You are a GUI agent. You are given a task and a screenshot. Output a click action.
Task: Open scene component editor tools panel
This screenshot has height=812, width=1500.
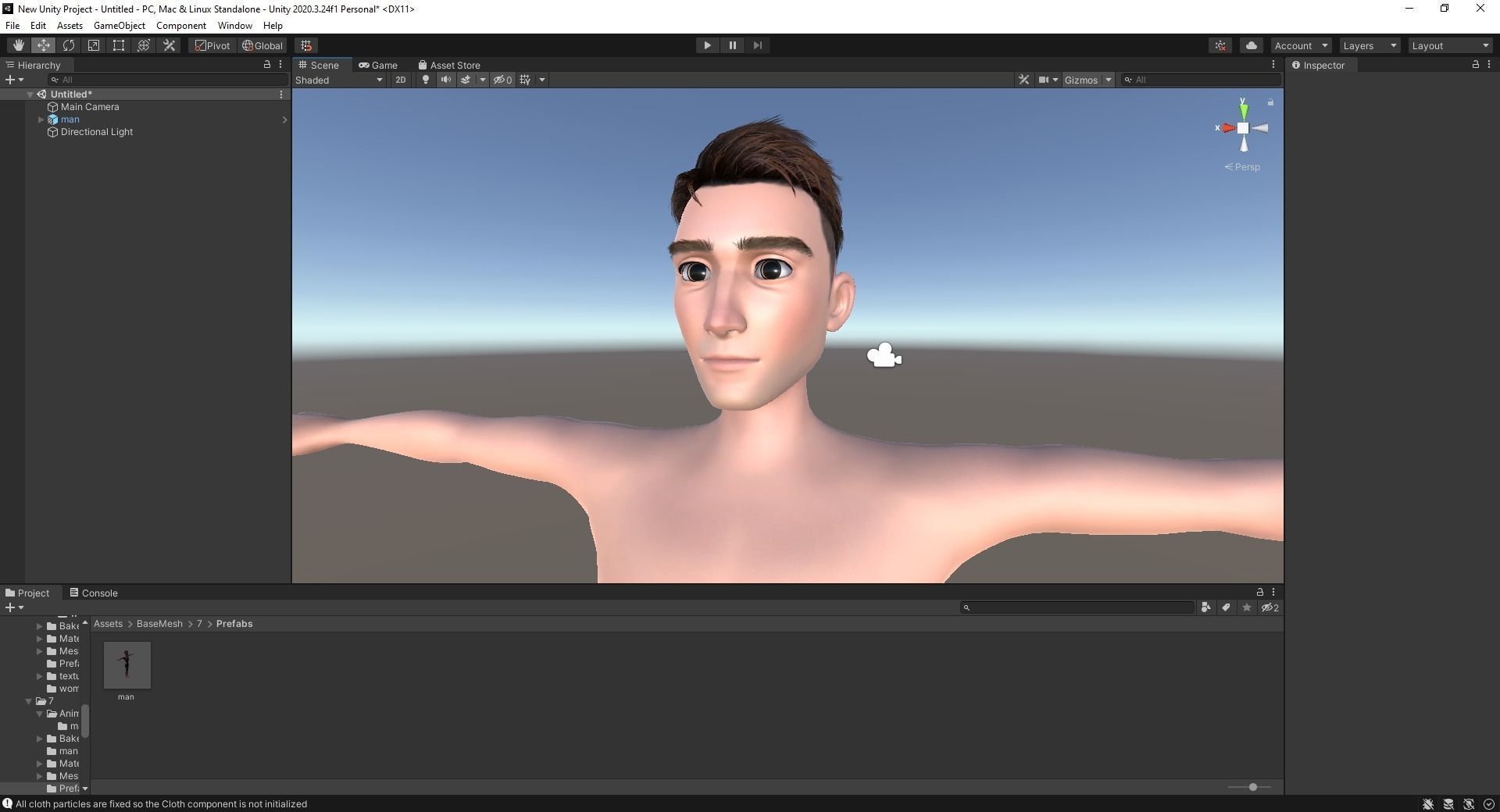tap(1023, 80)
